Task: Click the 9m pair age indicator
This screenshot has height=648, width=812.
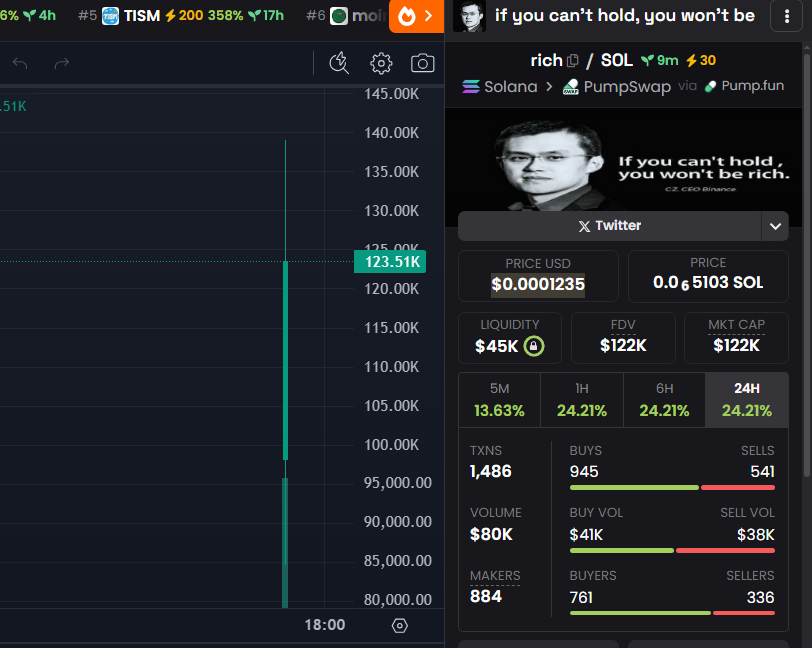Action: [659, 61]
